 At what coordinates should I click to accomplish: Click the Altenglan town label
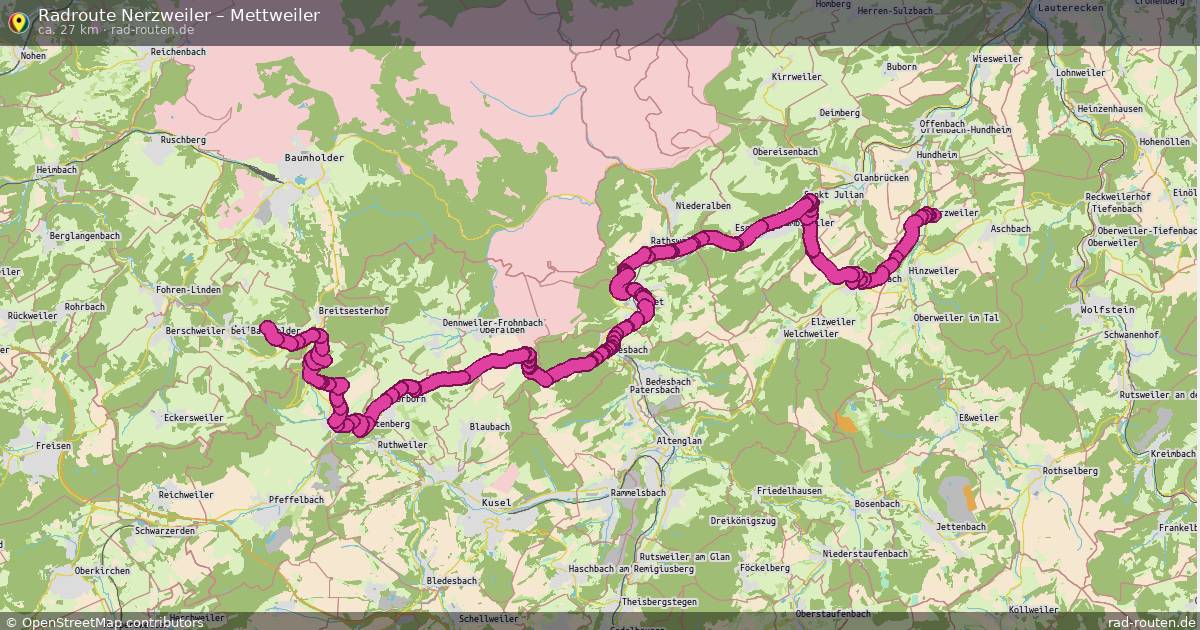point(679,441)
